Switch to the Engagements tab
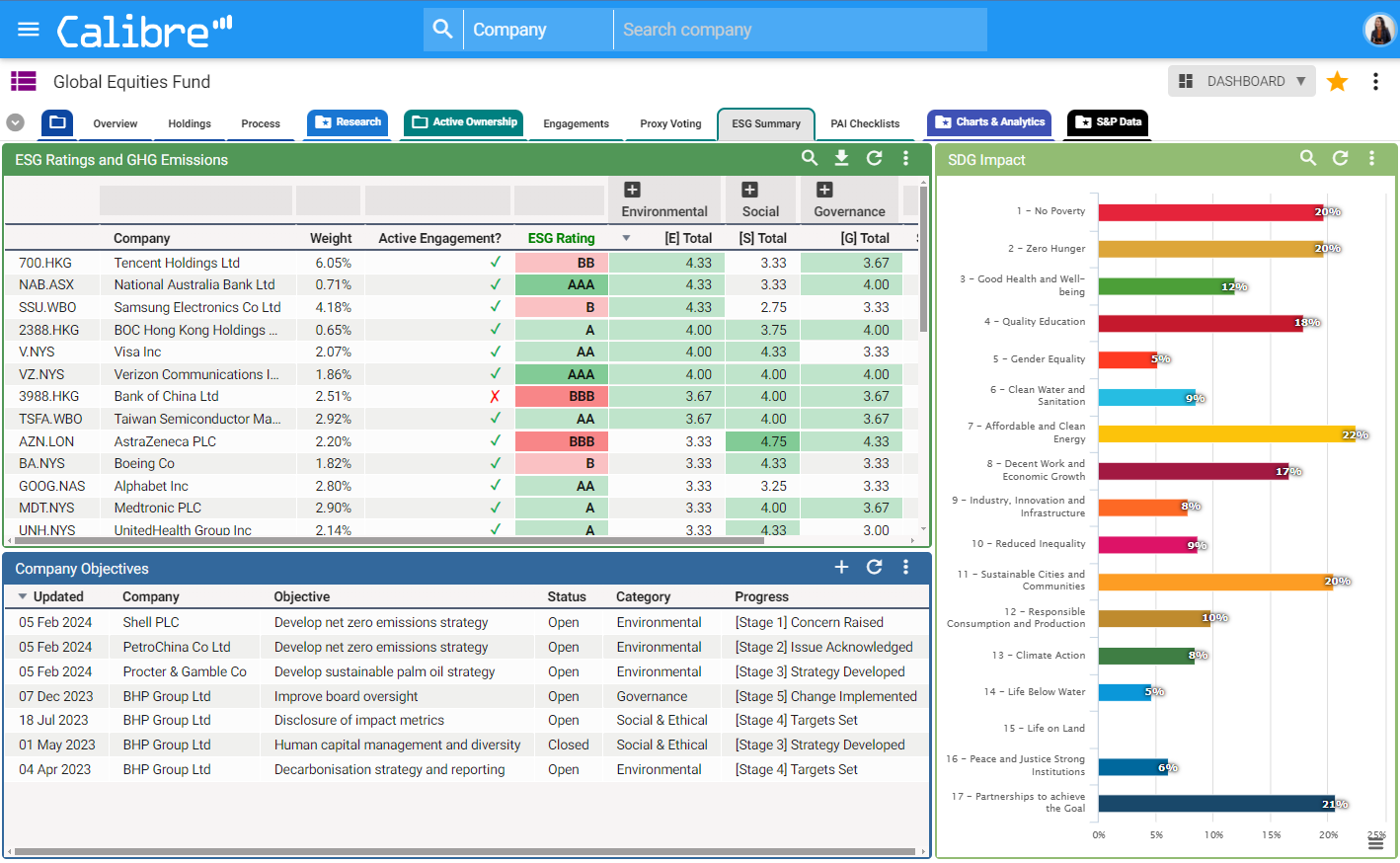 point(576,123)
